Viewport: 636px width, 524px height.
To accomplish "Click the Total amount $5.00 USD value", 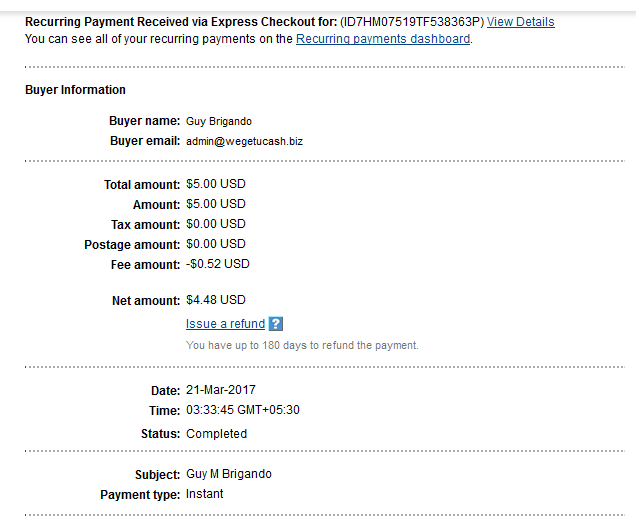I will [216, 184].
